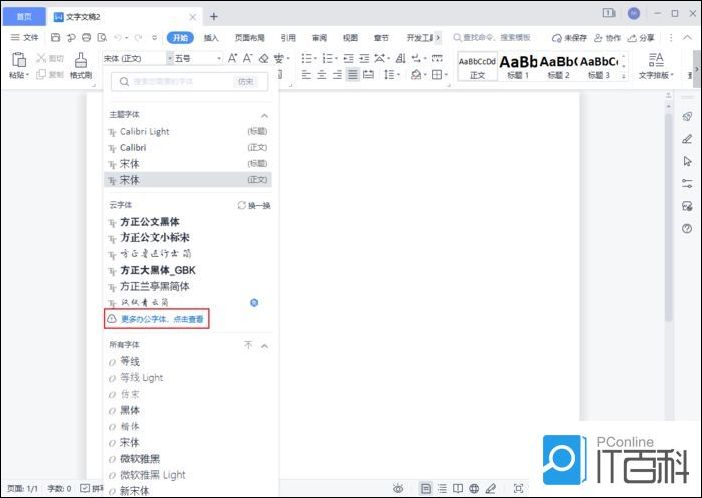Image resolution: width=702 pixels, height=498 pixels.
Task: Click the Cut (剪切) scissors button
Action: 50,58
